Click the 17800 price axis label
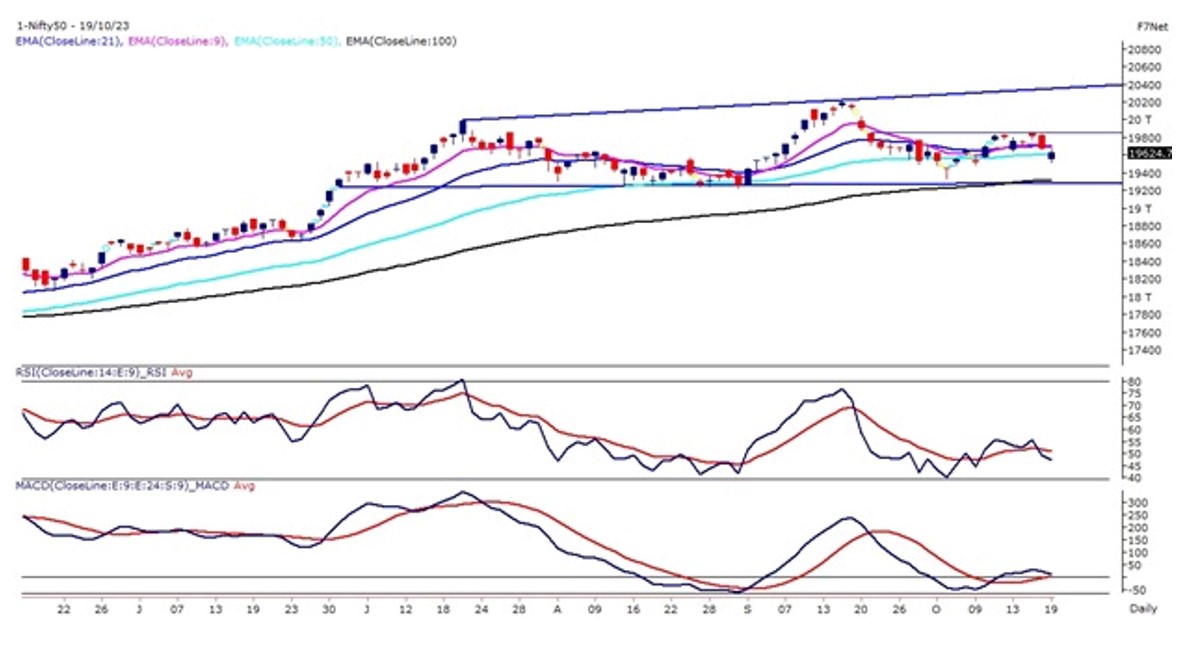1200x652 pixels. (1146, 316)
